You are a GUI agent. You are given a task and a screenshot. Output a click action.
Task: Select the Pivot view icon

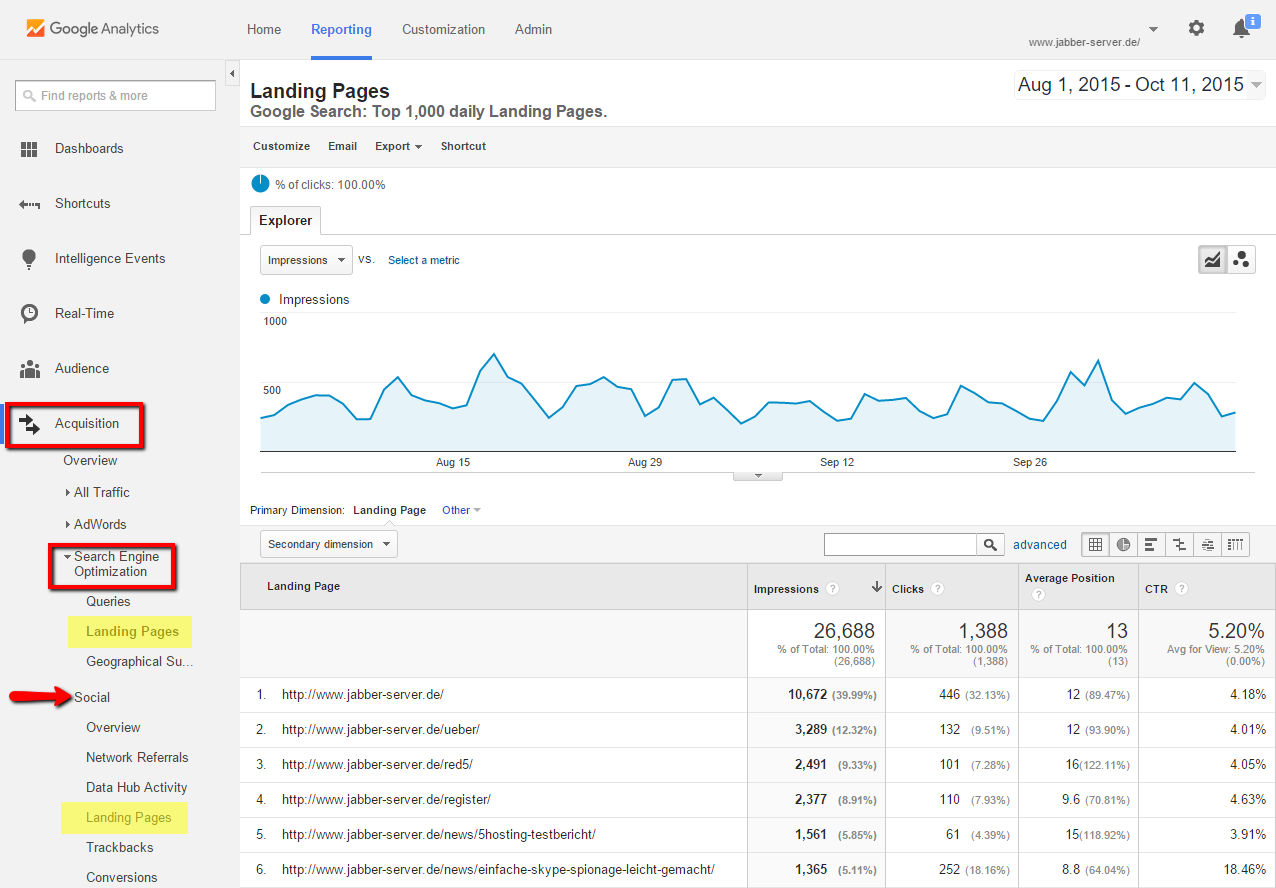coord(1236,544)
